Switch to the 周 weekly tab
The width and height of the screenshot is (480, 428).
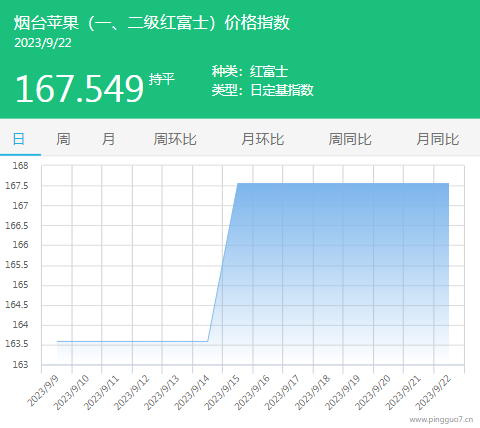[63, 139]
